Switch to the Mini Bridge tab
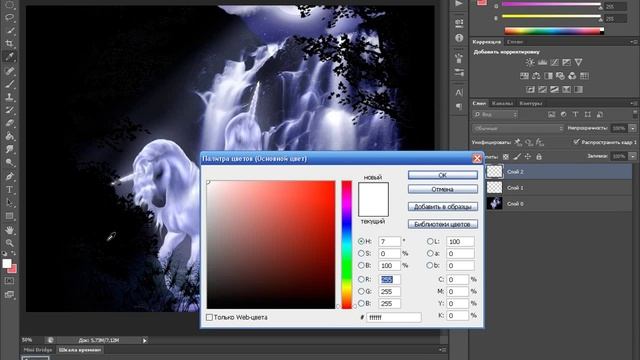 38,350
